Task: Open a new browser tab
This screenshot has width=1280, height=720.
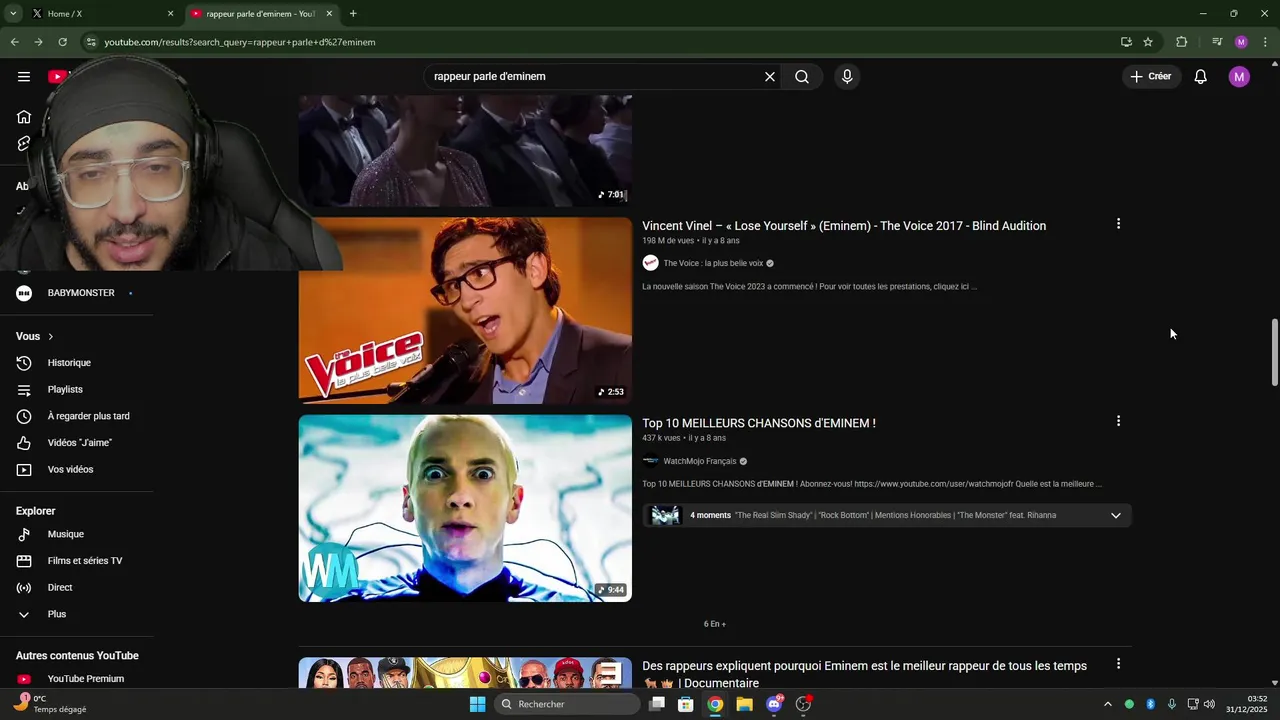Action: pos(353,14)
